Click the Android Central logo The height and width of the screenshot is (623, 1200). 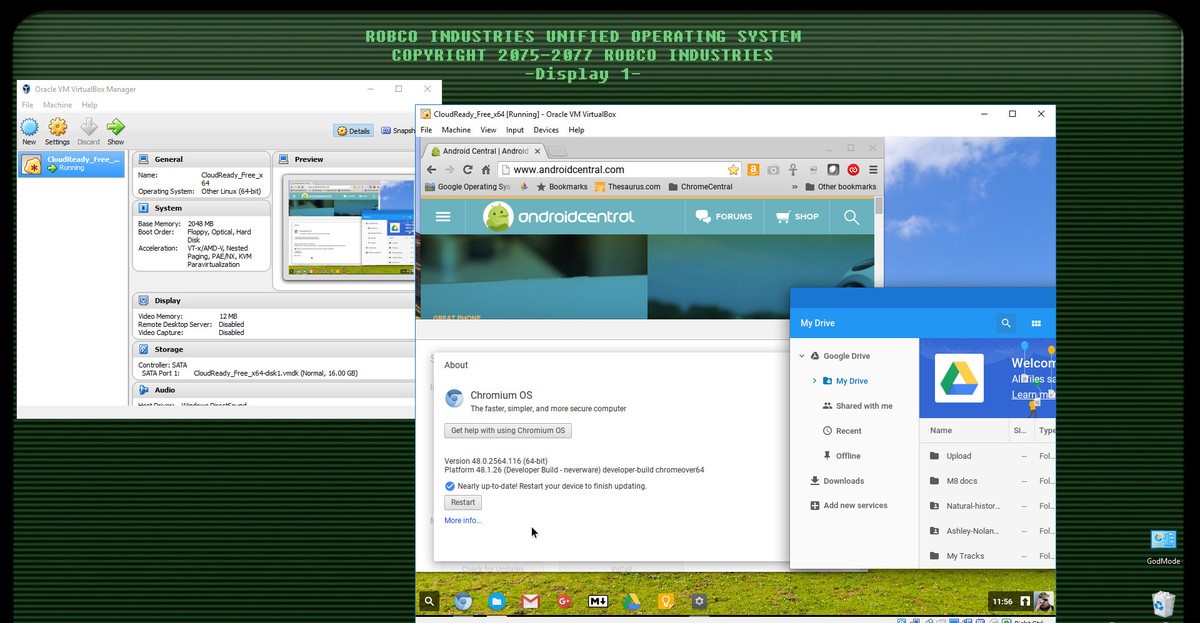click(x=558, y=216)
